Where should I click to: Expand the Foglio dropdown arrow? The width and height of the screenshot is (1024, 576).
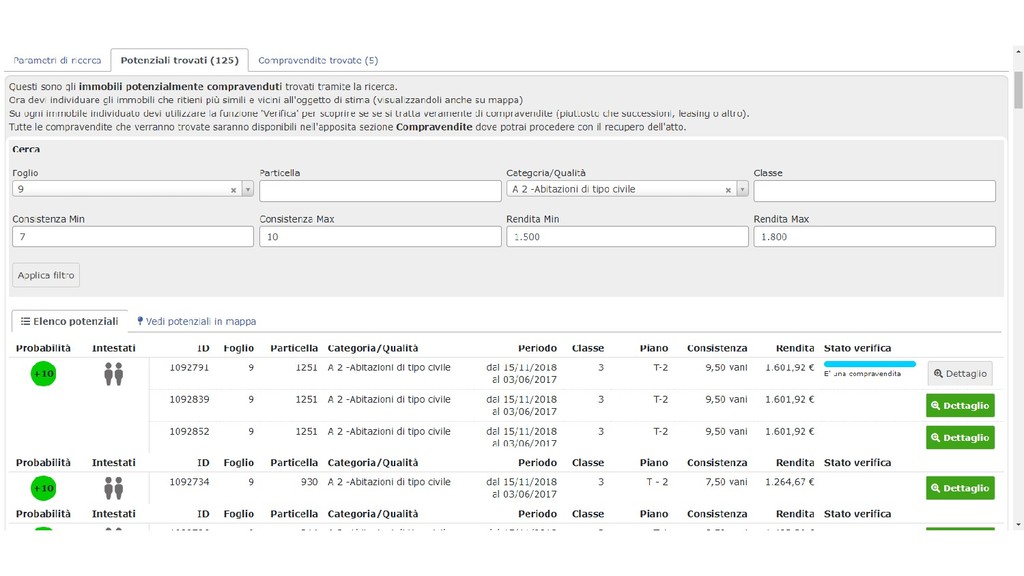pos(248,189)
